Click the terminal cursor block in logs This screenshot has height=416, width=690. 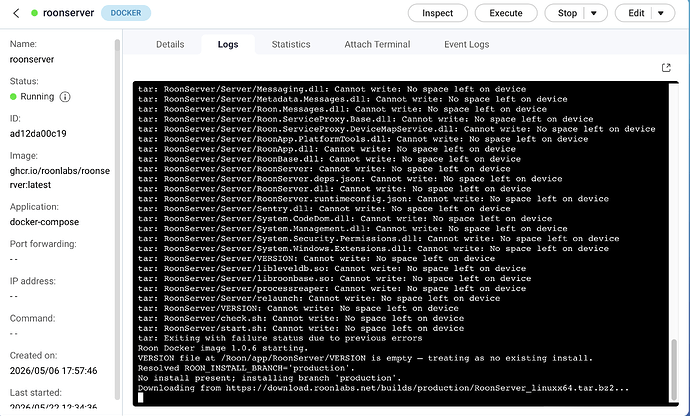pos(140,398)
